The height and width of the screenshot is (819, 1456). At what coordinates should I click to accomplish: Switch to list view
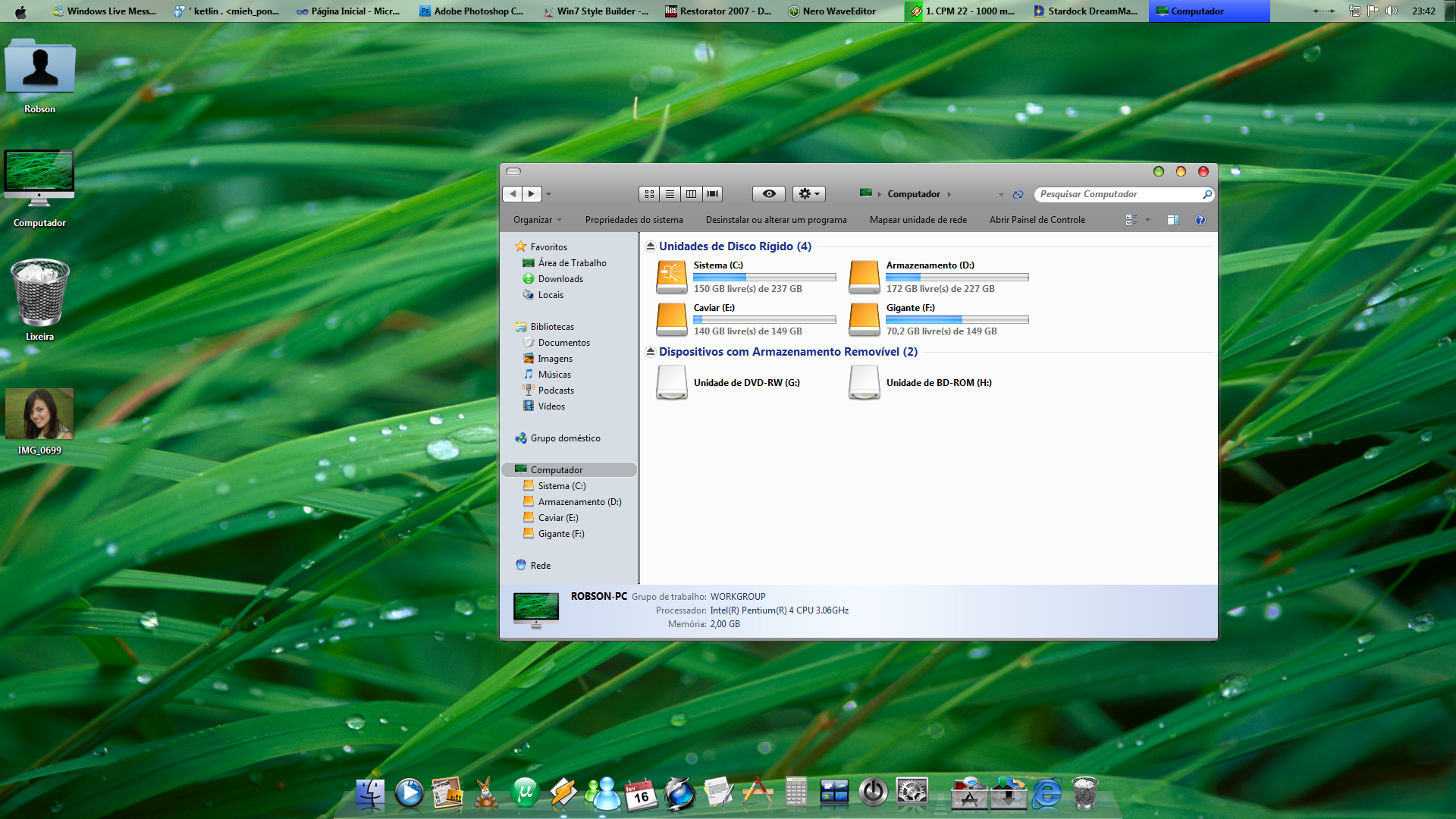coord(670,194)
